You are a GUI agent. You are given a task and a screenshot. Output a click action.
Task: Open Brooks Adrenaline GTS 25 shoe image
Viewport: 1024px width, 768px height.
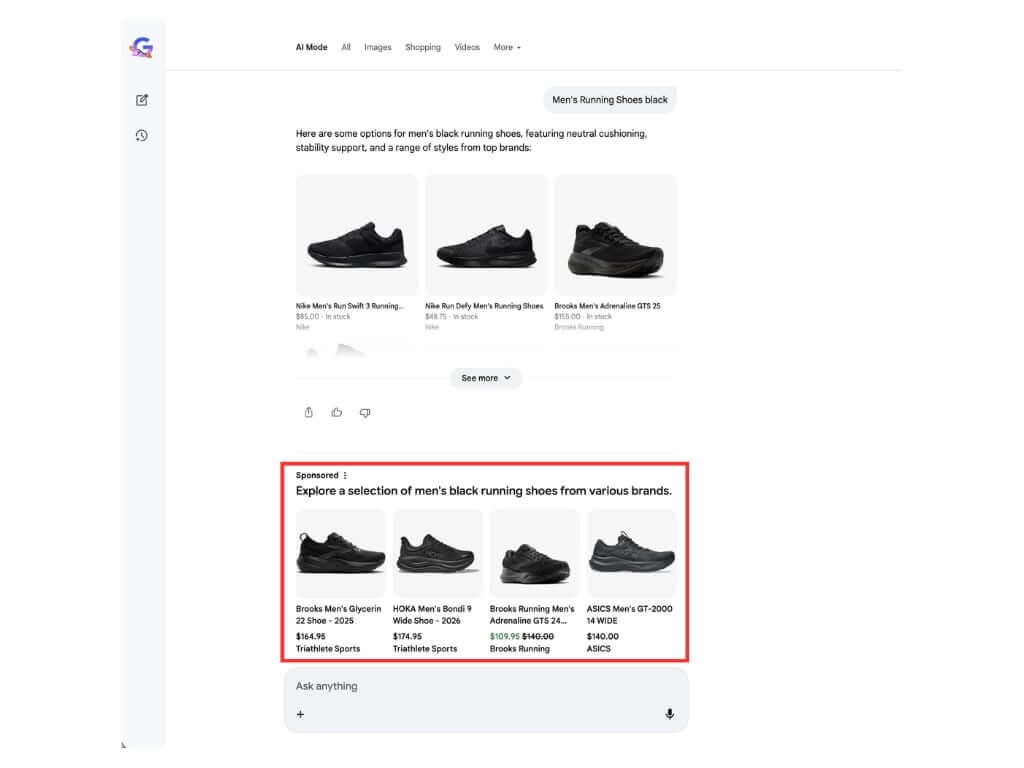point(615,234)
